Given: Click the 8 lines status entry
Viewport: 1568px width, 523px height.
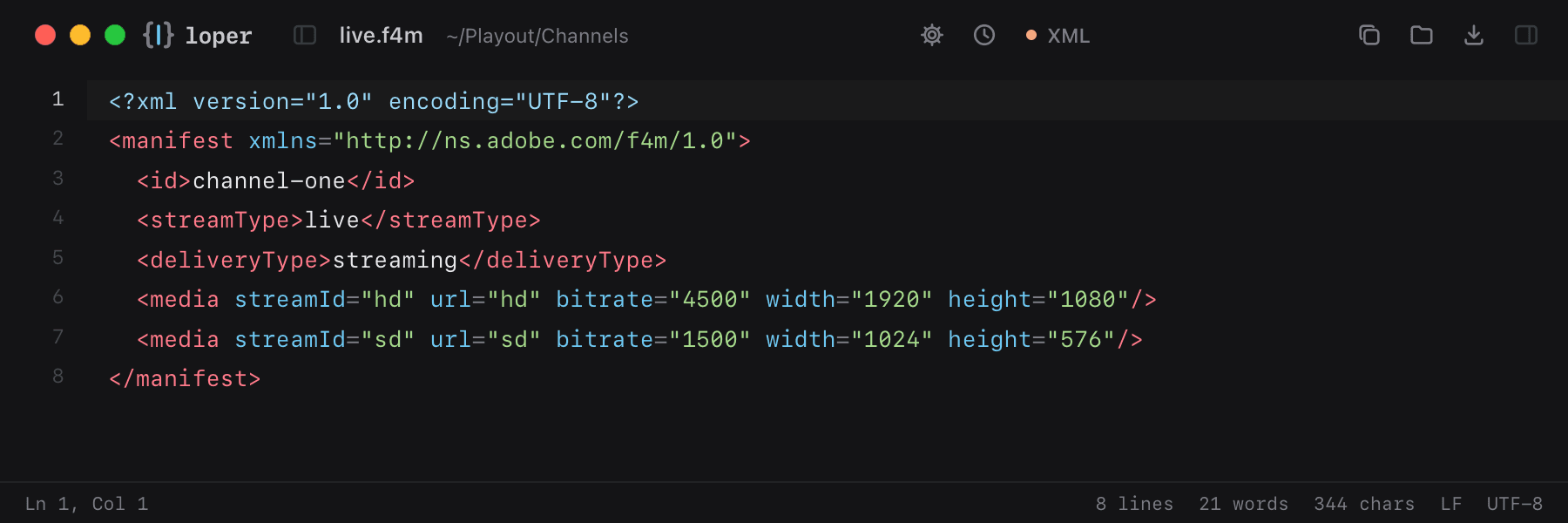Looking at the screenshot, I should click(1134, 504).
